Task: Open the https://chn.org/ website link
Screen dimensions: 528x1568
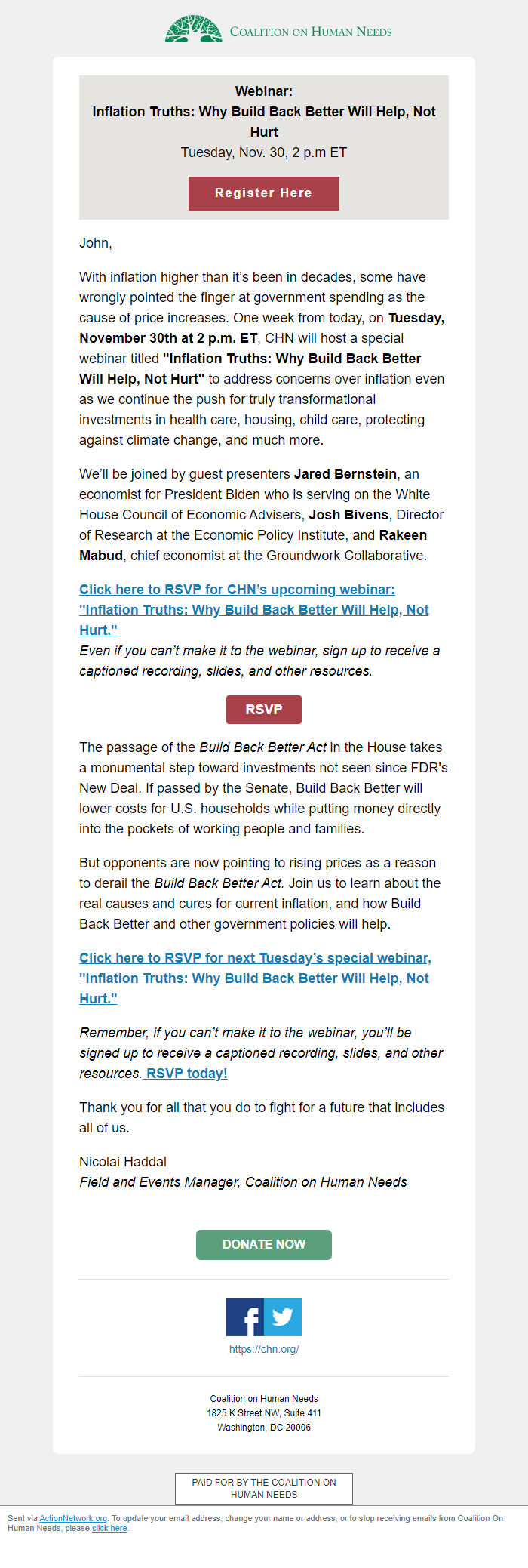Action: pyautogui.click(x=263, y=1349)
